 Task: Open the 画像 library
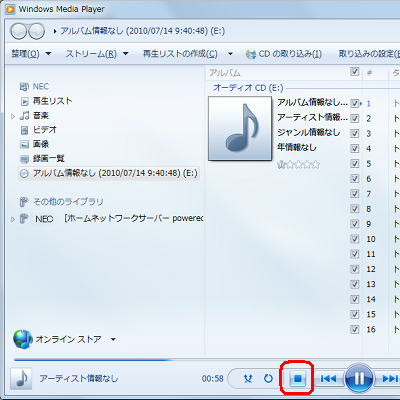click(x=41, y=144)
